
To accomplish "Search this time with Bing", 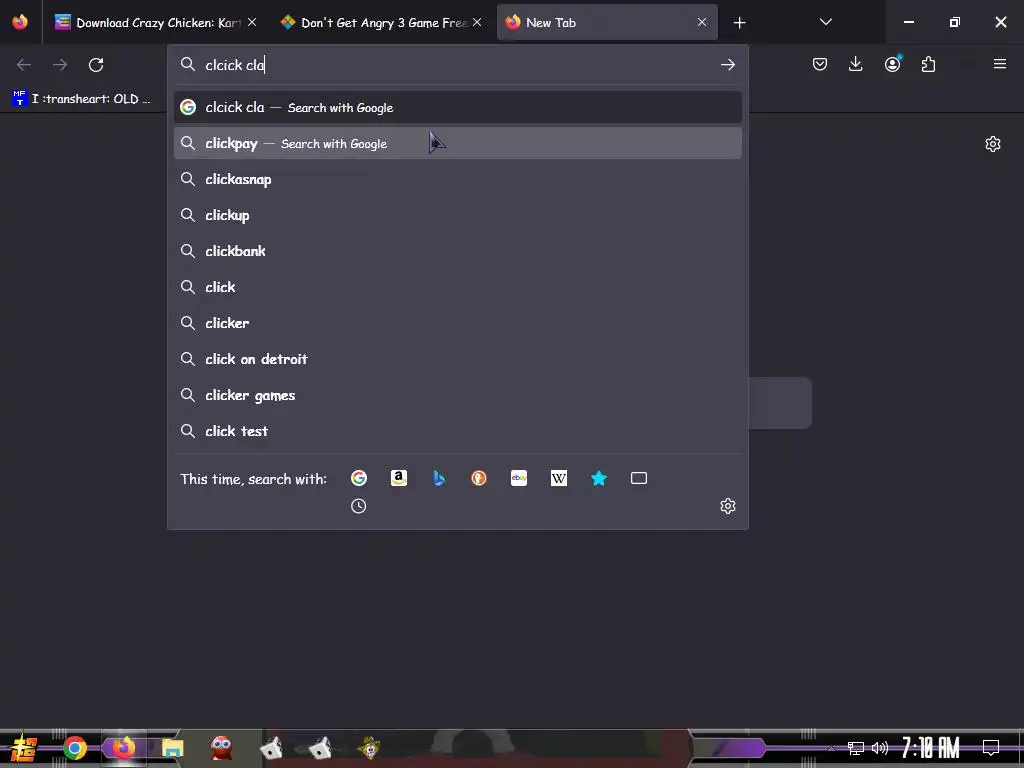I will (x=439, y=478).
